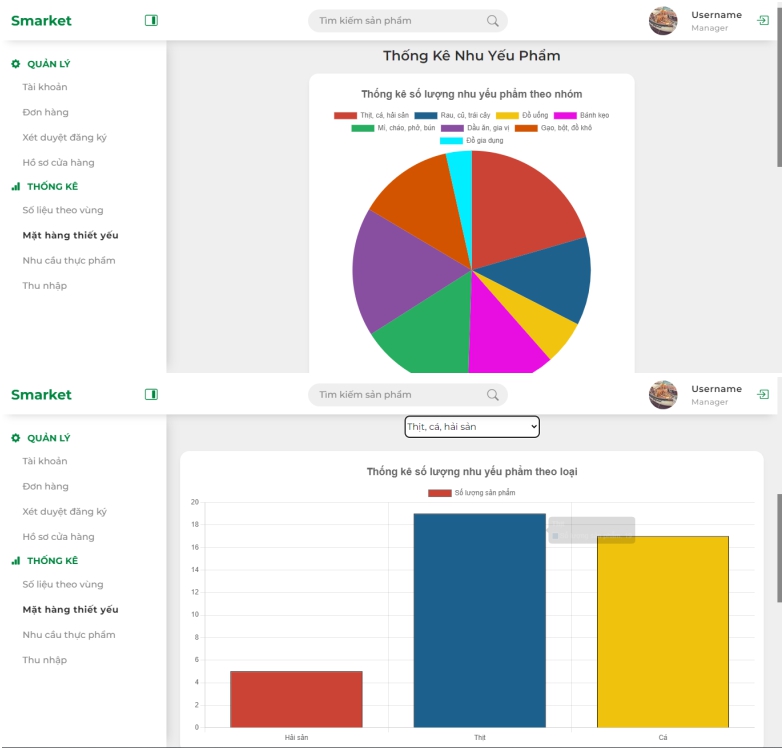The image size is (782, 750).
Task: Click blue Thịt bar
Action: point(480,620)
